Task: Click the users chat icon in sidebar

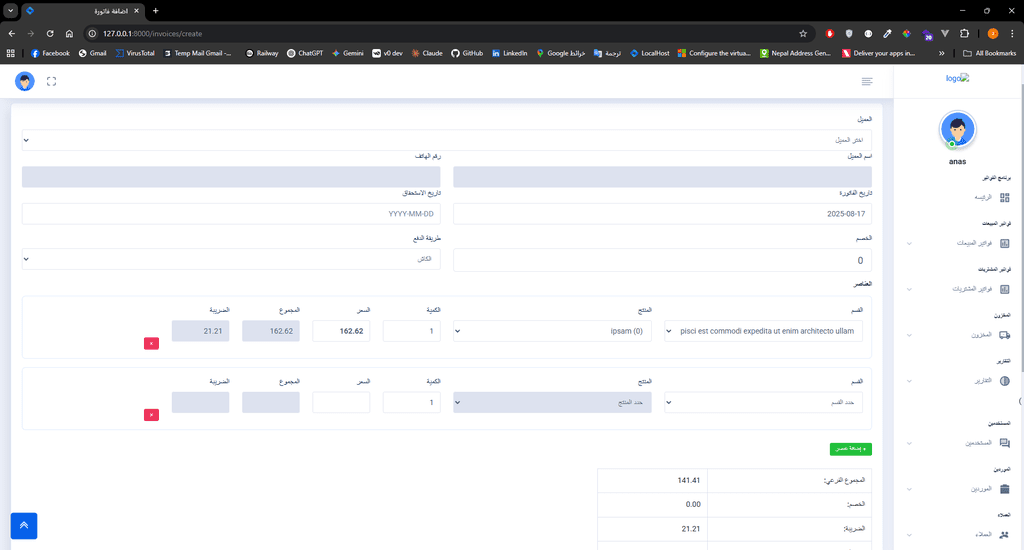Action: coord(1004,443)
